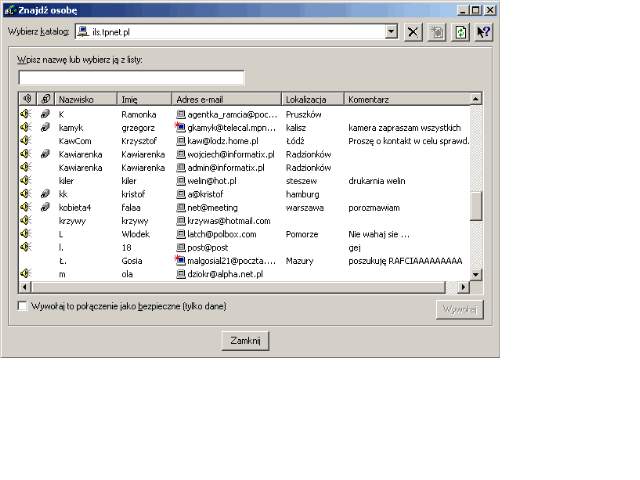
Task: Click speaker icon in kamyk row
Action: click(x=26, y=127)
